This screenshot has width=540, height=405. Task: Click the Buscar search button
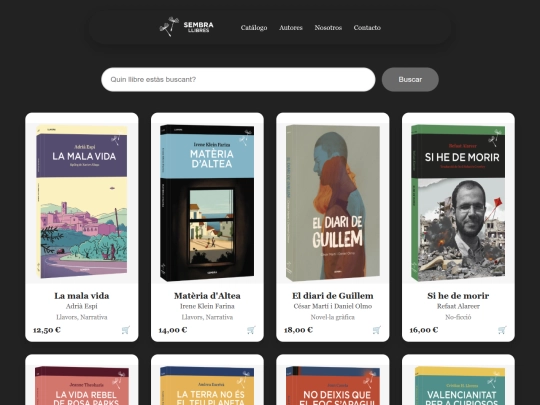[410, 80]
